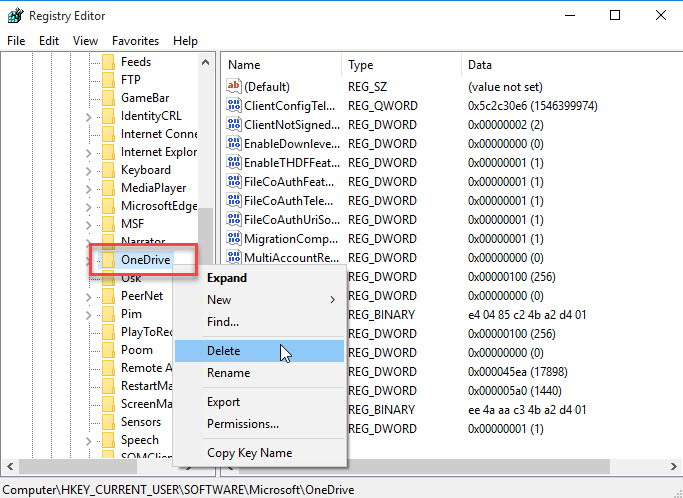Click the MigrationComp... value icon
Image resolution: width=683 pixels, height=498 pixels.
click(x=234, y=239)
